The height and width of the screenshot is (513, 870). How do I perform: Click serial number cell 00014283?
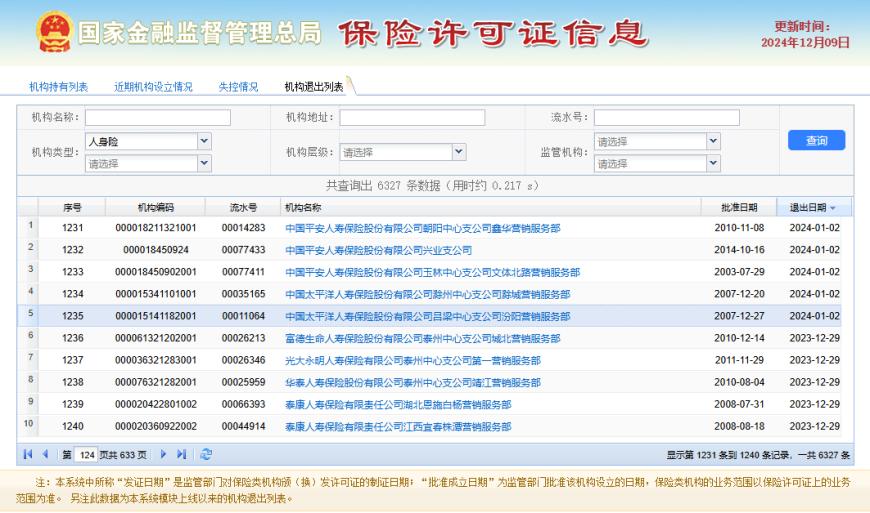point(244,228)
